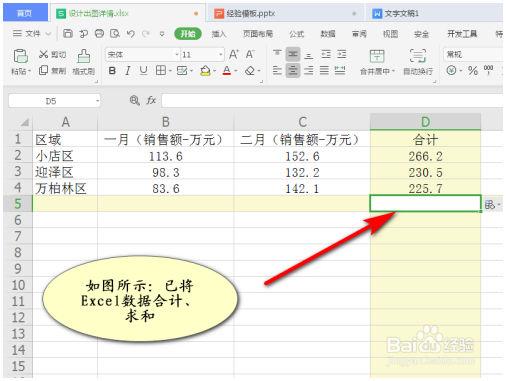Click the Save icon in quick toolbar
Screen dimensions: 506x381
(x=68, y=33)
